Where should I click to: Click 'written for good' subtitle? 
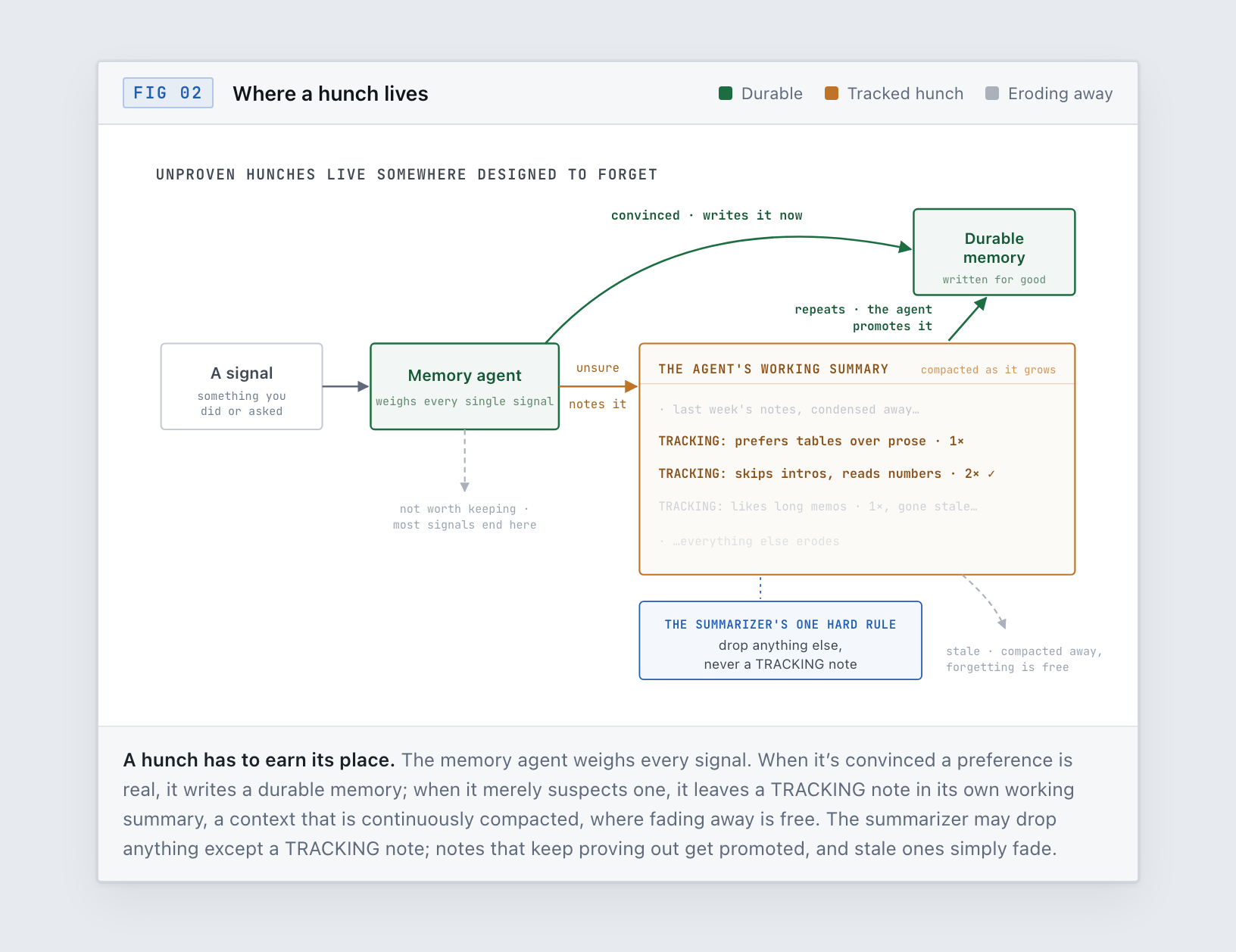point(994,279)
